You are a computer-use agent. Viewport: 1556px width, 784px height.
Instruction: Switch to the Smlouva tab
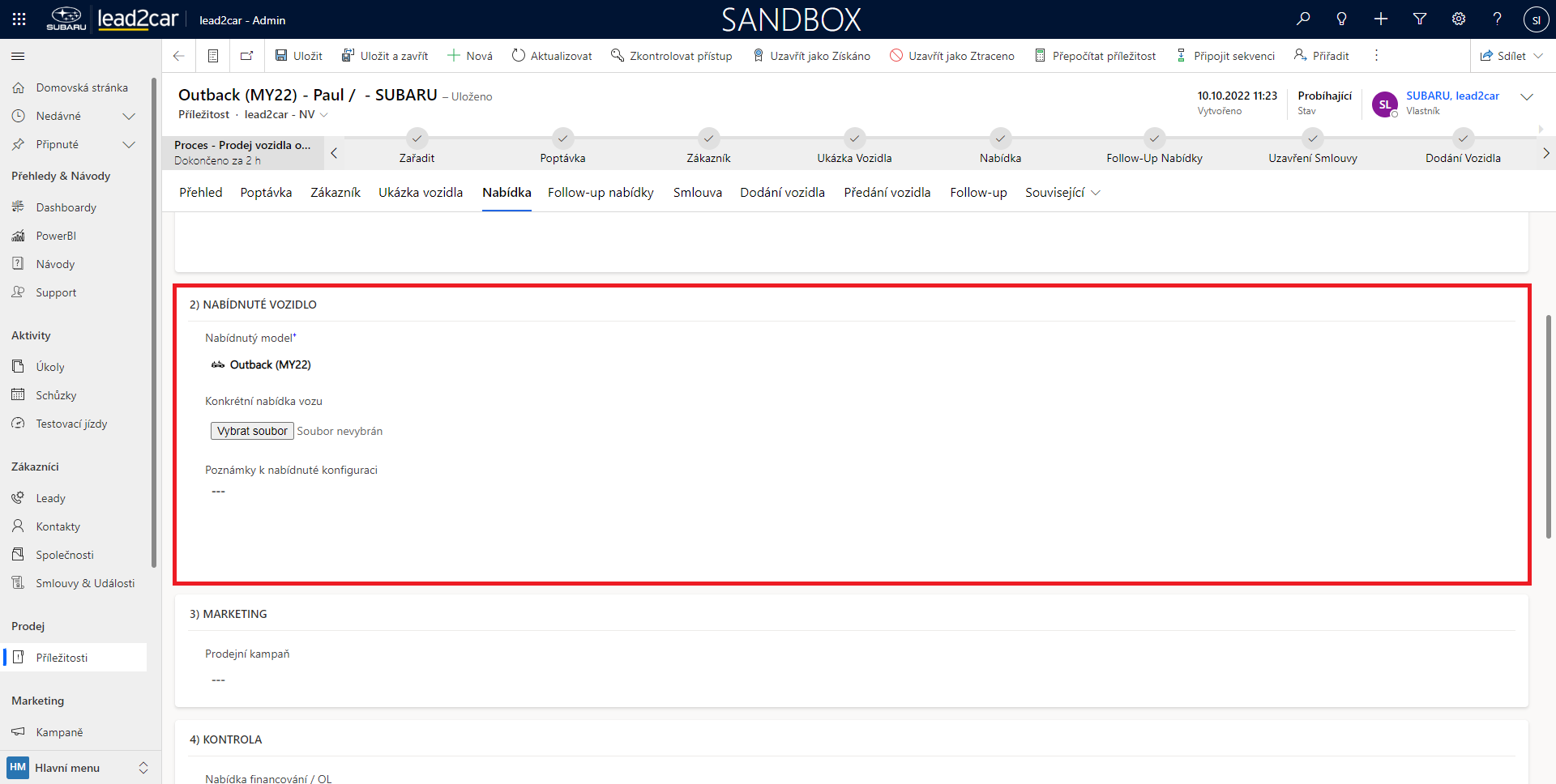697,193
